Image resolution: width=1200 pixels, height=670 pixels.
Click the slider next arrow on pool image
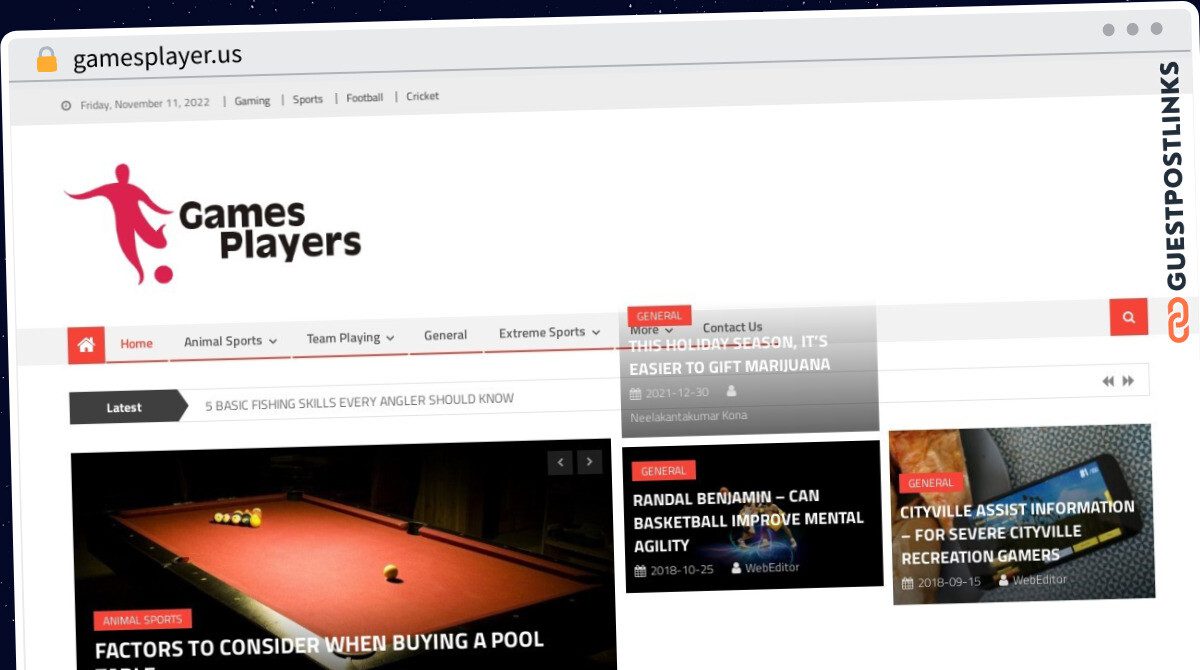(590, 461)
